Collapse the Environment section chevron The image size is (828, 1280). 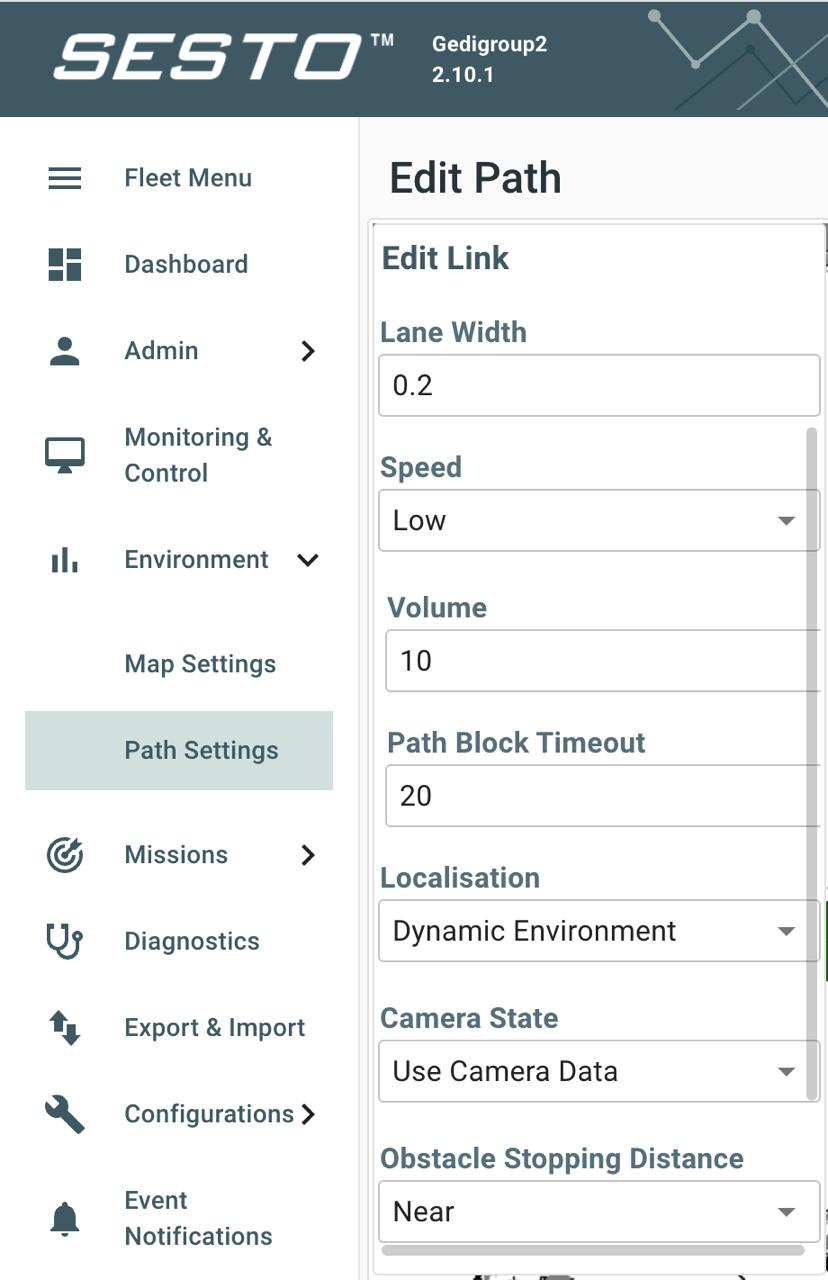coord(308,560)
